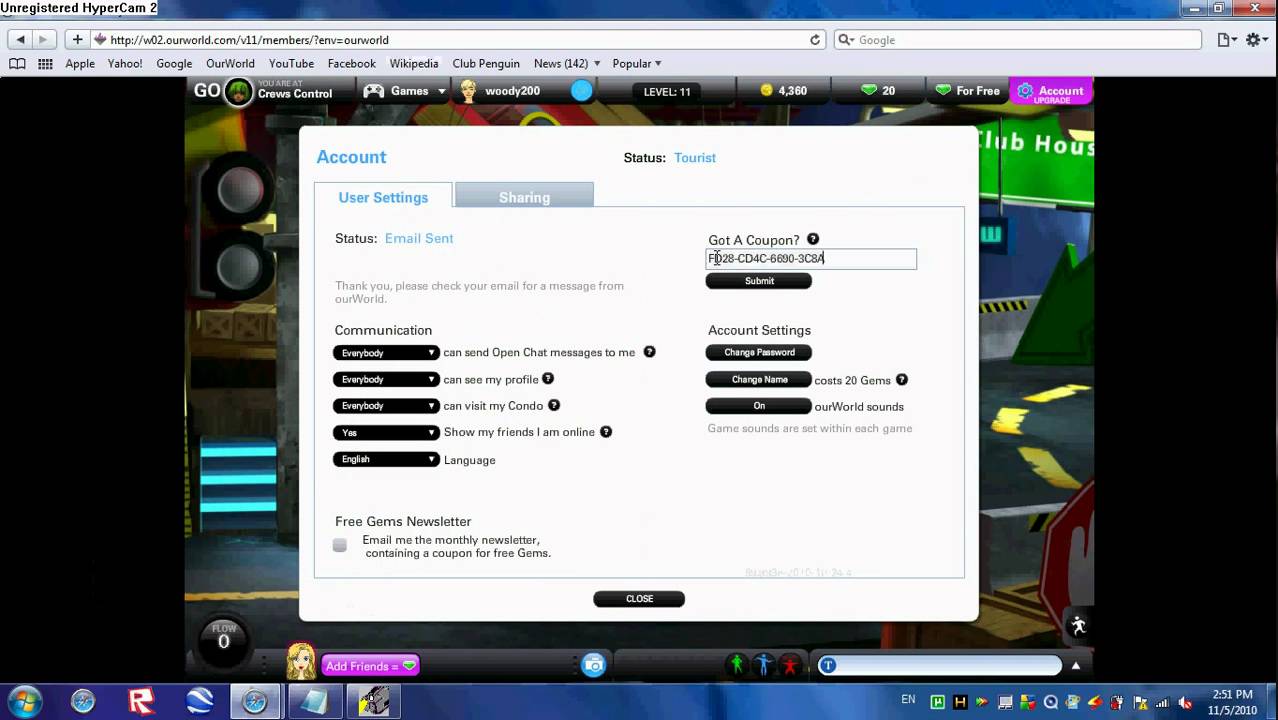Open the Show friends online Yes dropdown
Screen dimensions: 1278x720
[386, 433]
